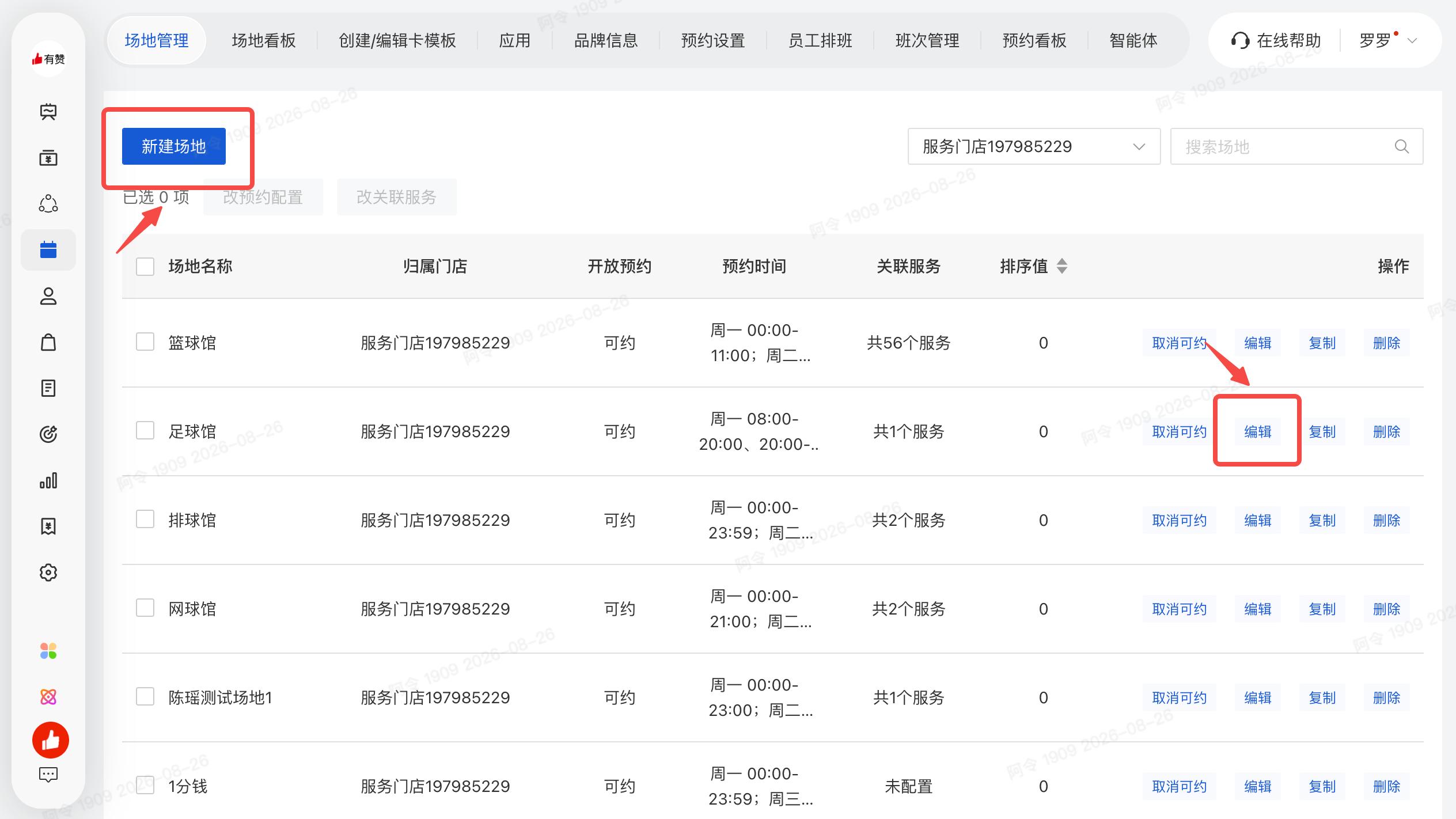Sort by 排序值 arrows

pos(1062,266)
